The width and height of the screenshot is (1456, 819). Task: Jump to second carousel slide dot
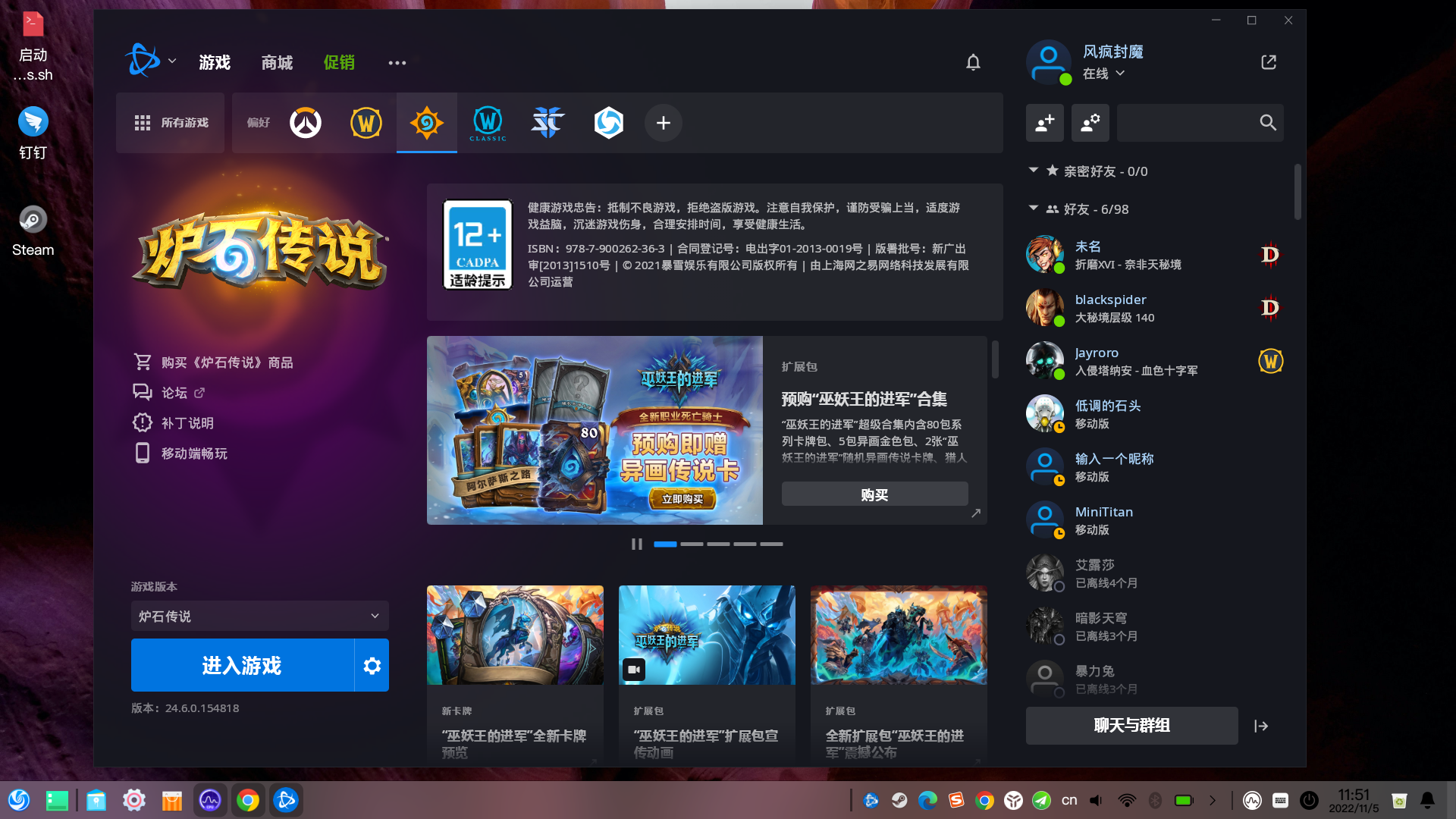691,544
